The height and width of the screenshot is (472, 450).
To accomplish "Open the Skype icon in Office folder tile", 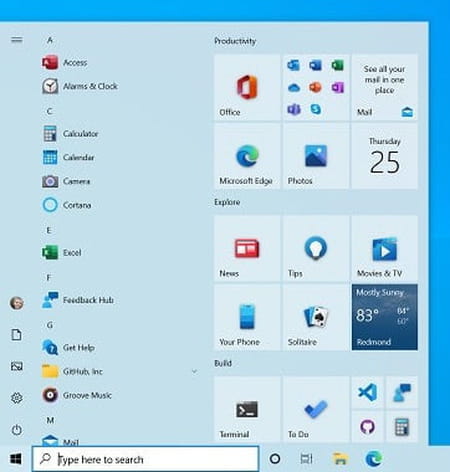I will click(x=315, y=109).
